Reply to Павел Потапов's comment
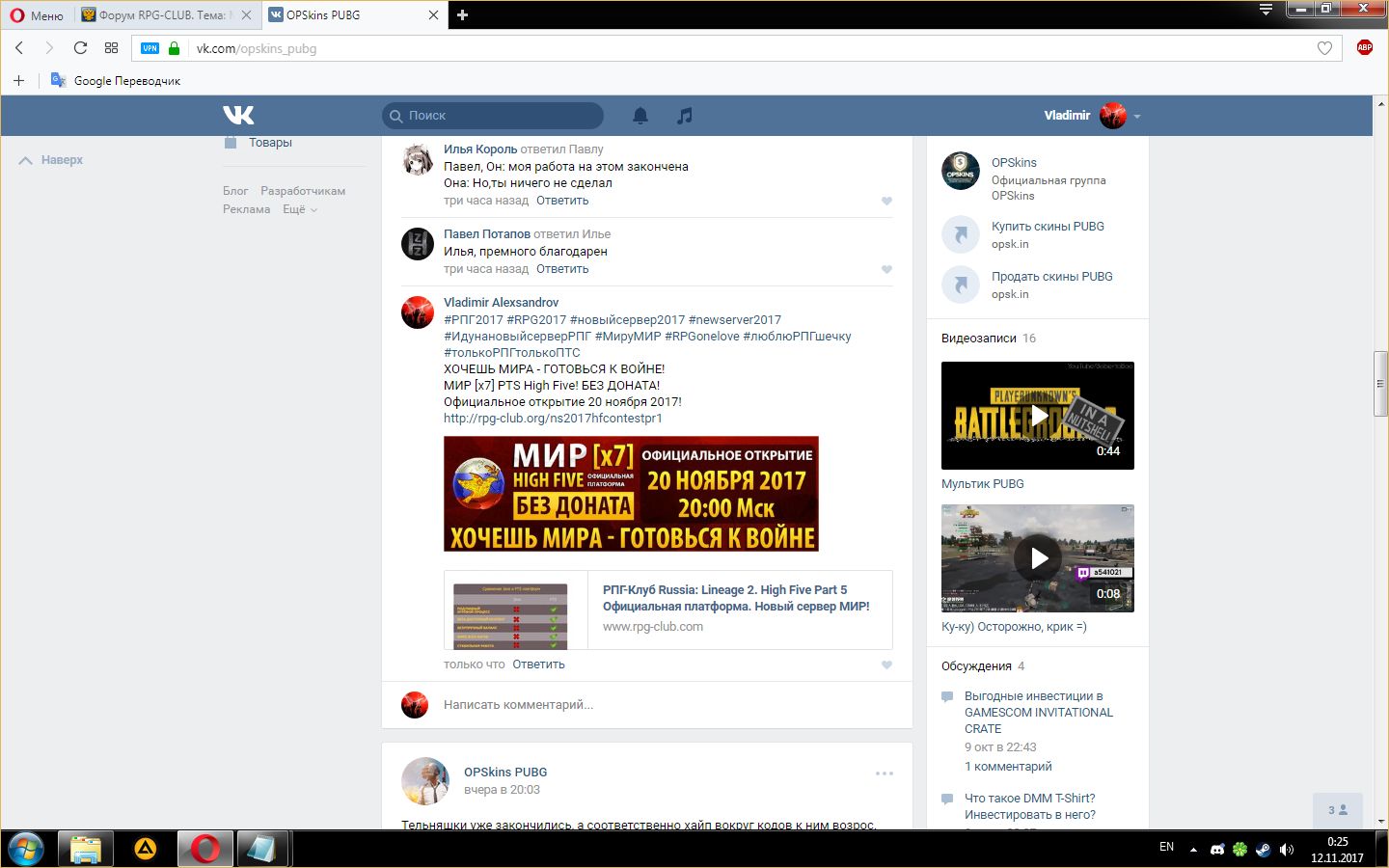Screen dimensions: 1389x868 coord(562,269)
